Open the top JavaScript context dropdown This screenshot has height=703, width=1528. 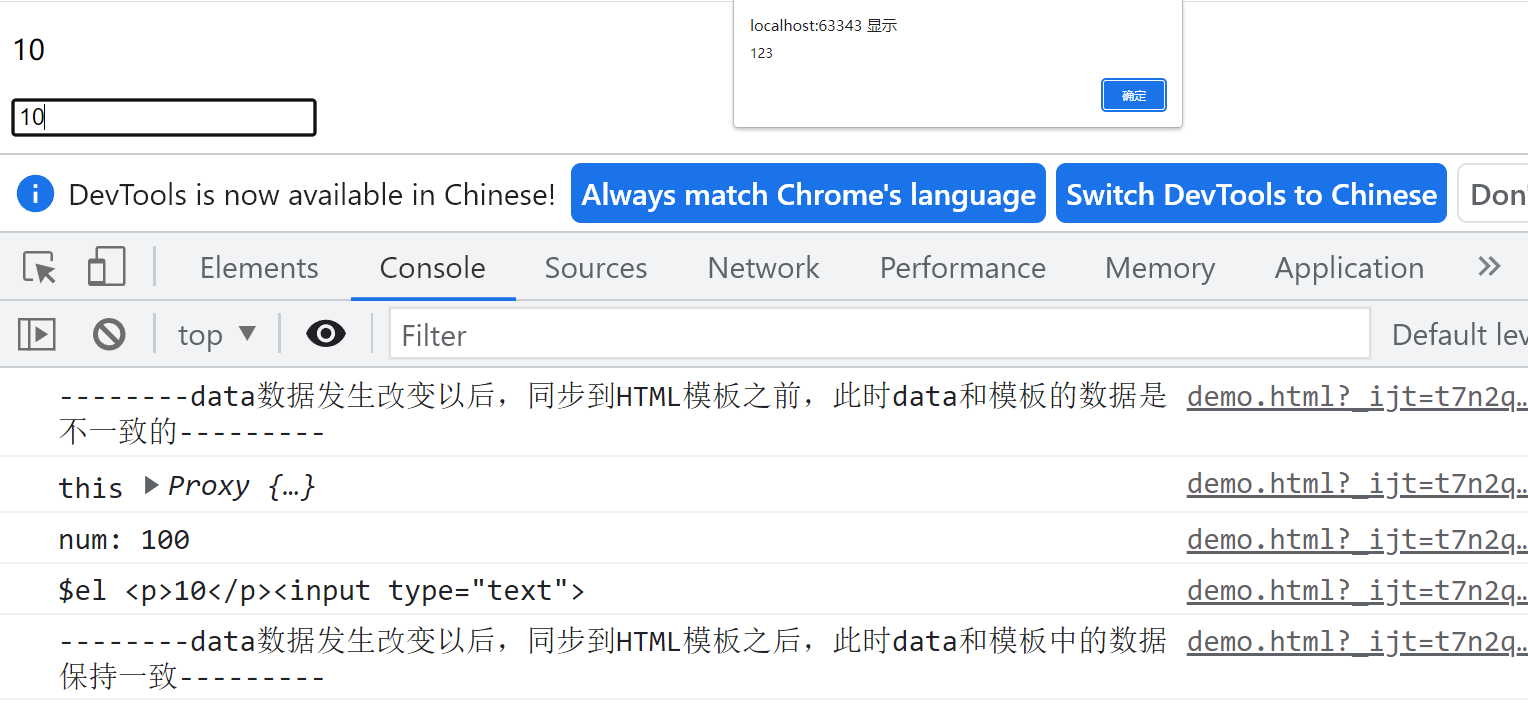[217, 335]
